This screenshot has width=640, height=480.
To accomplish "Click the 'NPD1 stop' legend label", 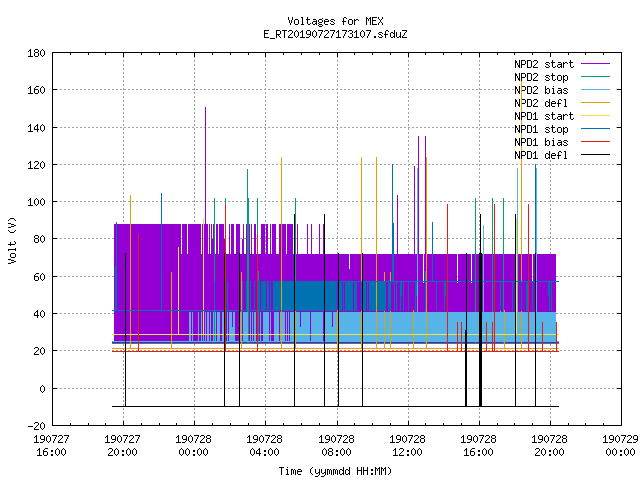I will pos(541,129).
